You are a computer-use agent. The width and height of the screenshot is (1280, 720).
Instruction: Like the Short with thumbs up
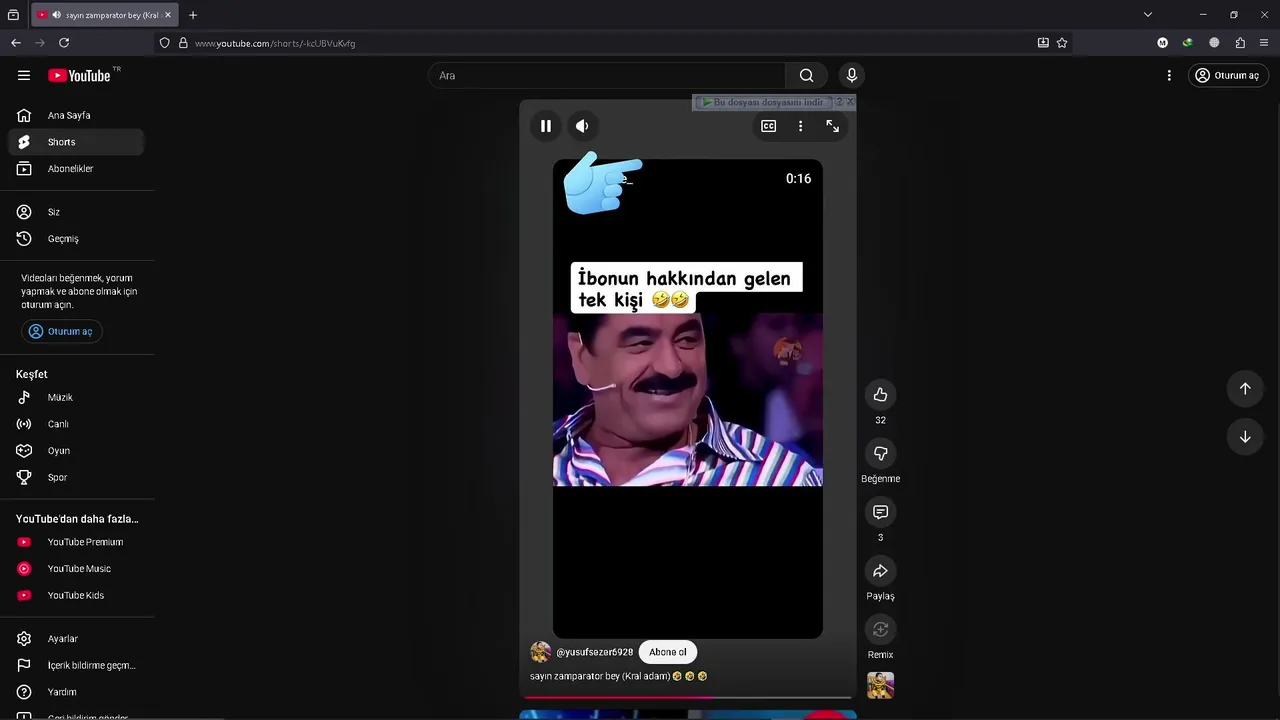[880, 395]
